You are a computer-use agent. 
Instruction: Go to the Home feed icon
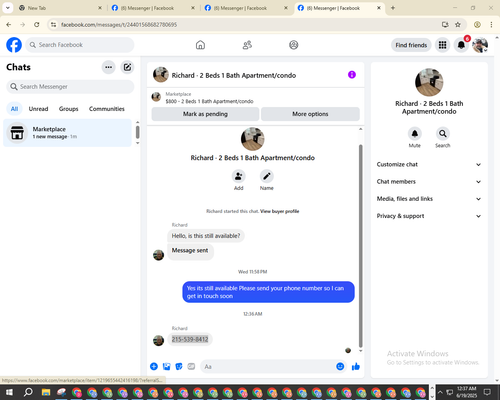[x=200, y=45]
